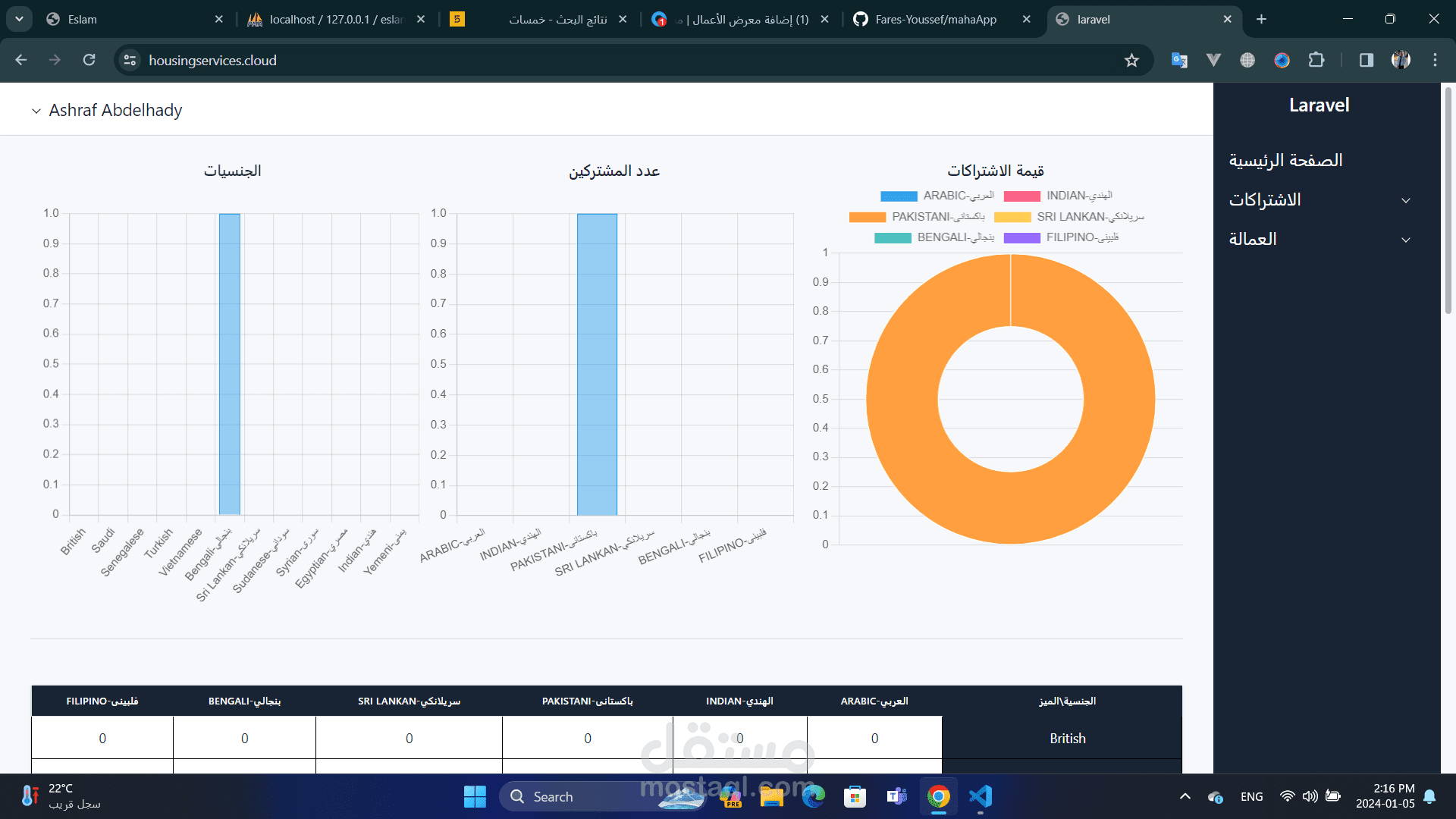Open File Explorer from the taskbar
Screen dimensions: 1456x819
(771, 796)
